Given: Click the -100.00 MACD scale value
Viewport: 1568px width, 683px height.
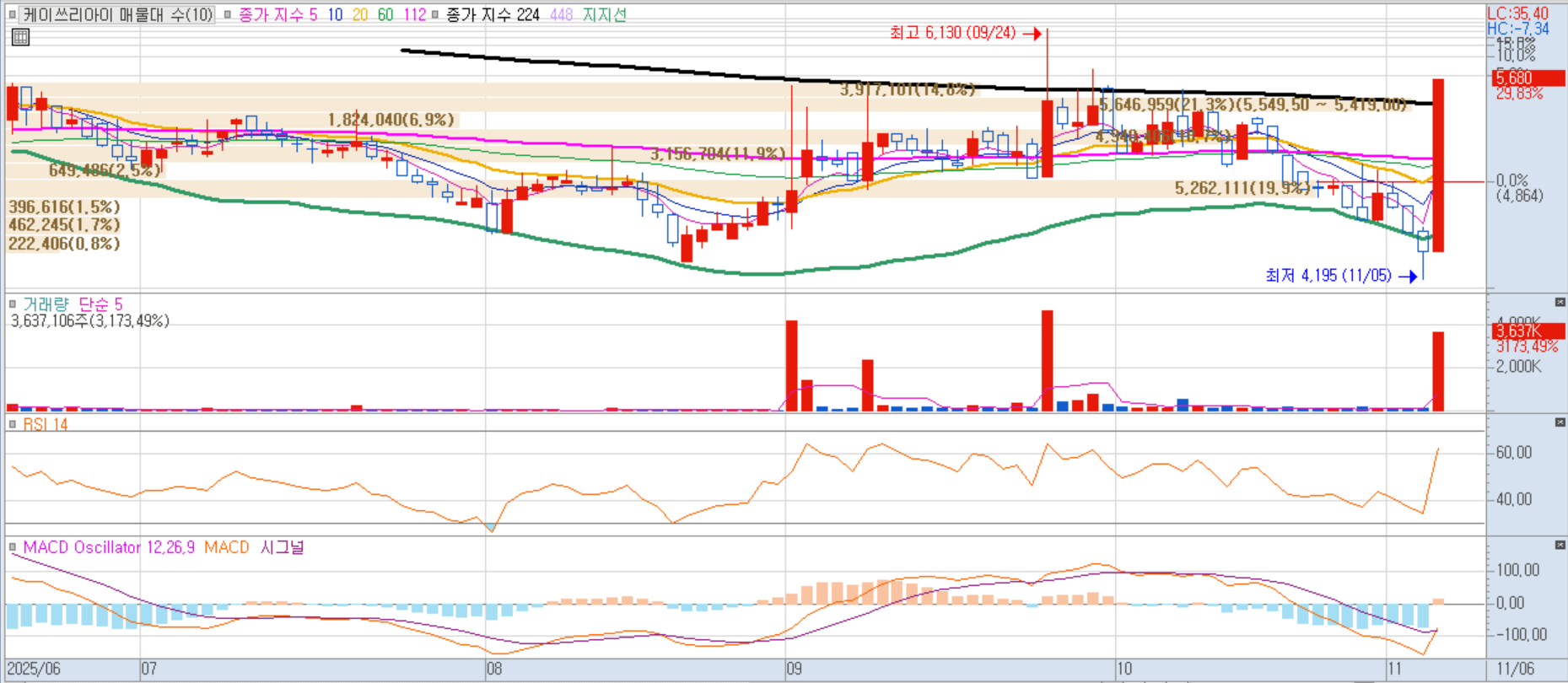Looking at the screenshot, I should point(1522,634).
